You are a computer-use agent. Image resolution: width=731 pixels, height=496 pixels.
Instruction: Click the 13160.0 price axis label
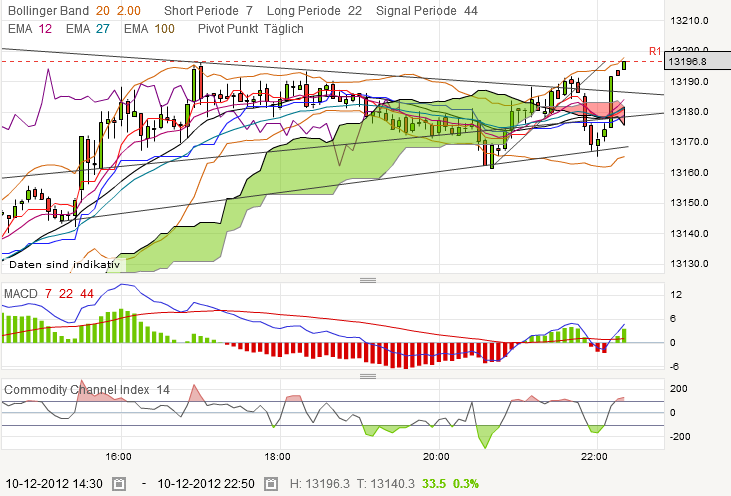point(690,172)
